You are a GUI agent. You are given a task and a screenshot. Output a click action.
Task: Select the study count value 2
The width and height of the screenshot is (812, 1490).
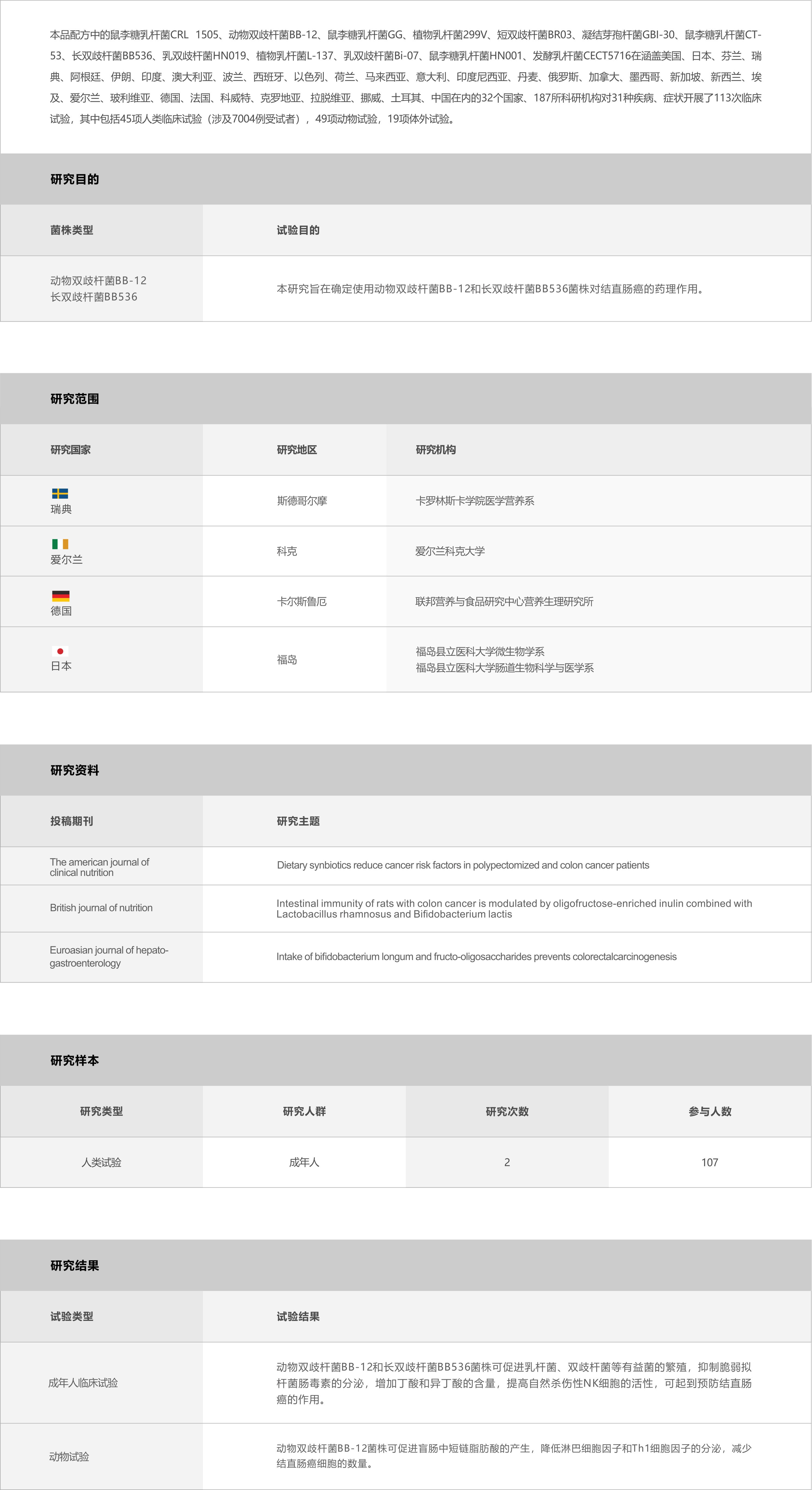507,1162
